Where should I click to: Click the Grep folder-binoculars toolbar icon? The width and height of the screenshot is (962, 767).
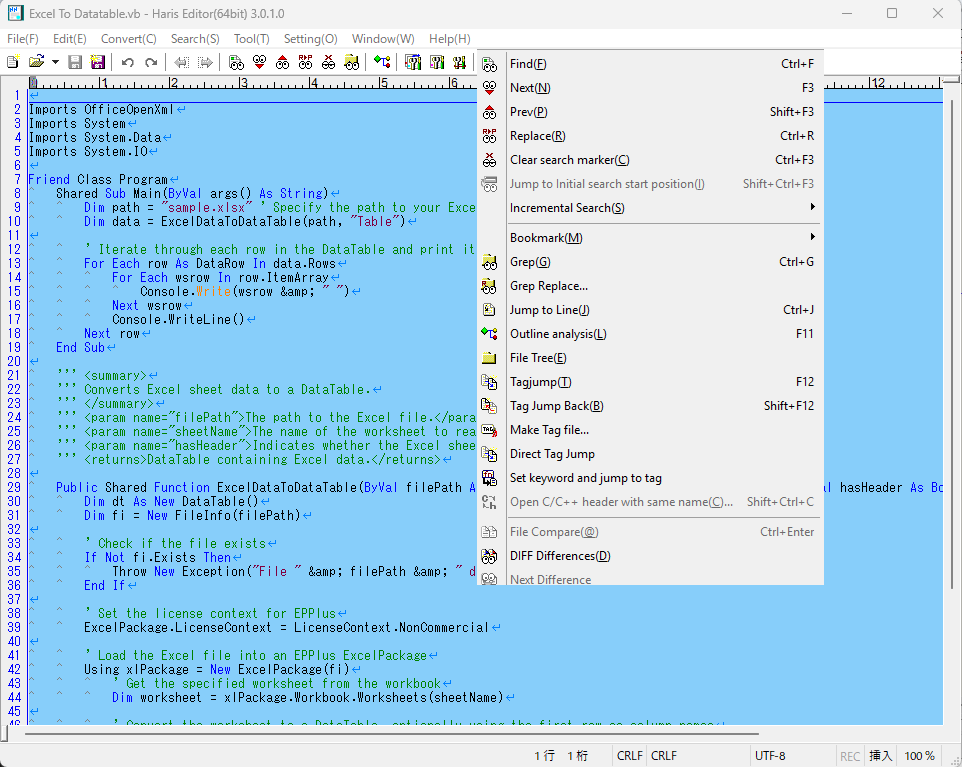coord(351,62)
